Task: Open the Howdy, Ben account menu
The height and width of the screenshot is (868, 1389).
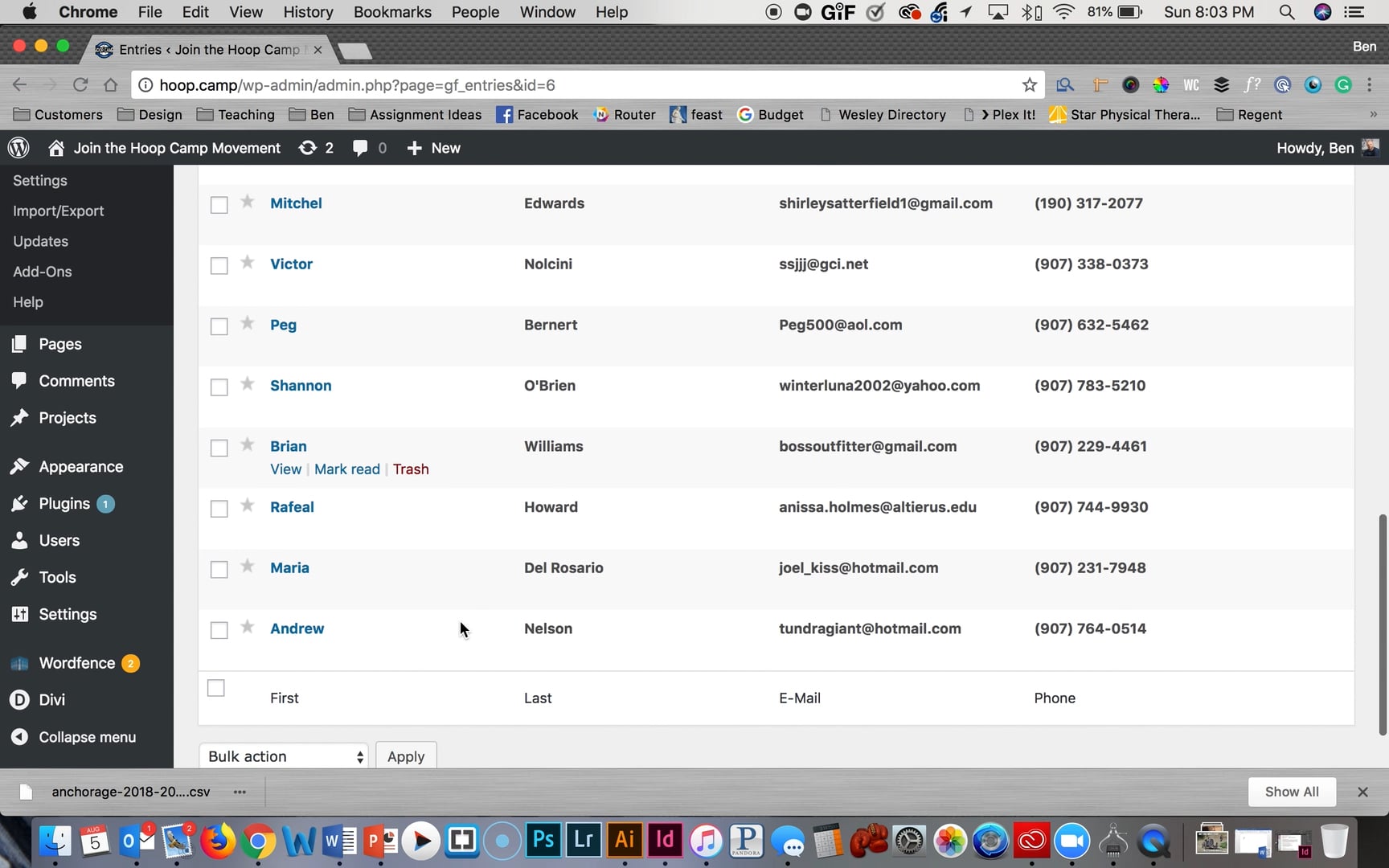Action: pos(1327,148)
